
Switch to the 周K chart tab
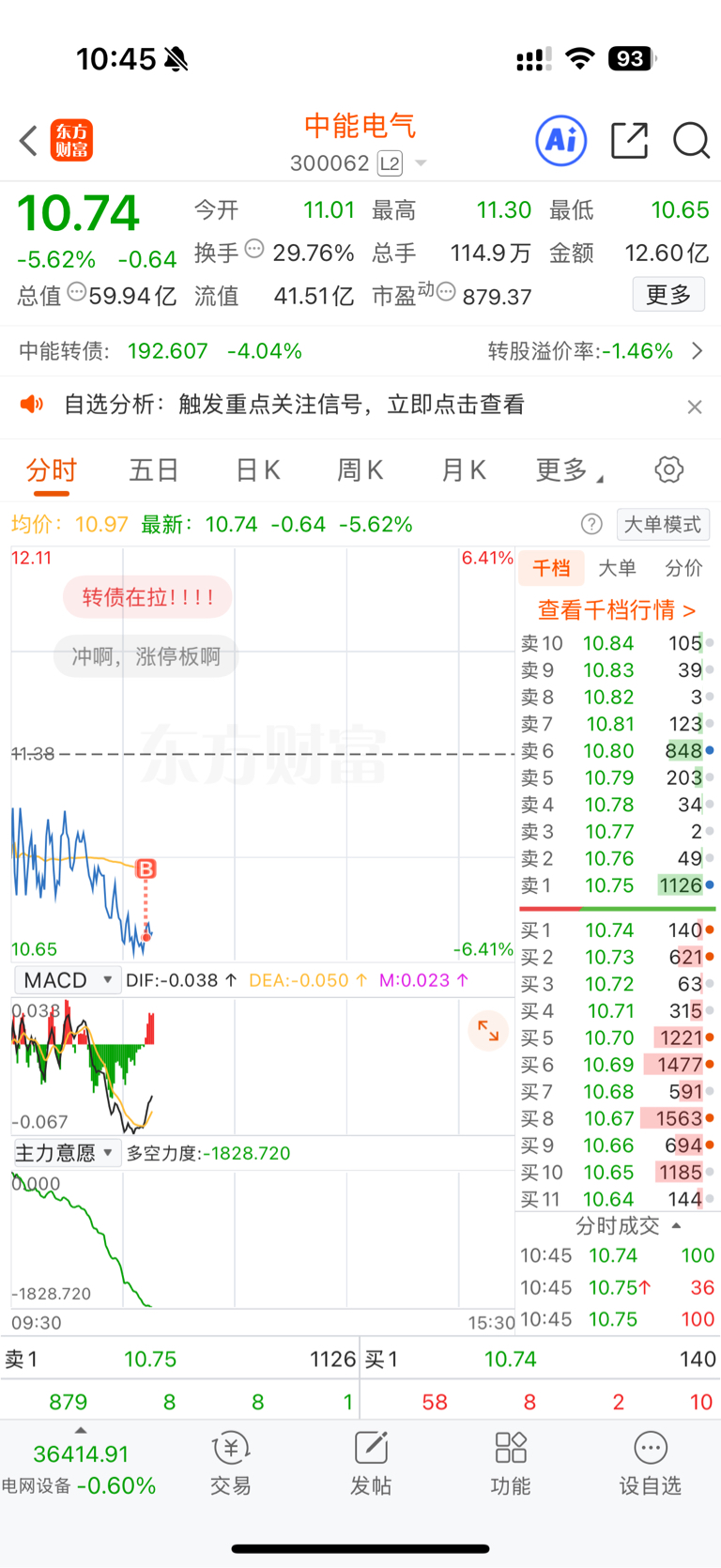click(360, 469)
